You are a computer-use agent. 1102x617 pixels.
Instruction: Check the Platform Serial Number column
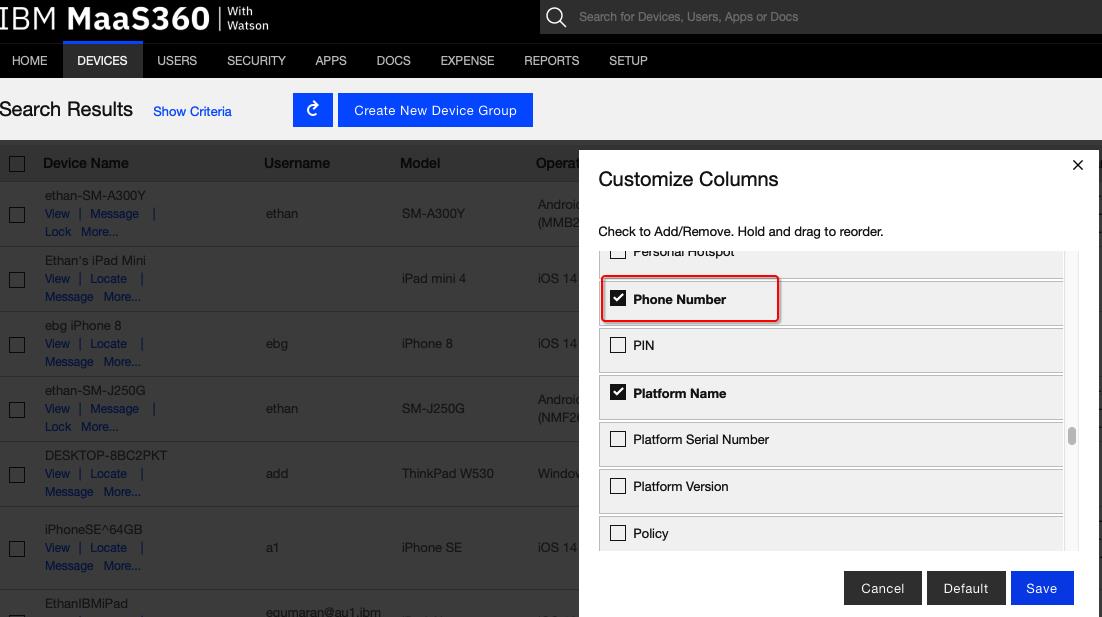[x=618, y=440]
